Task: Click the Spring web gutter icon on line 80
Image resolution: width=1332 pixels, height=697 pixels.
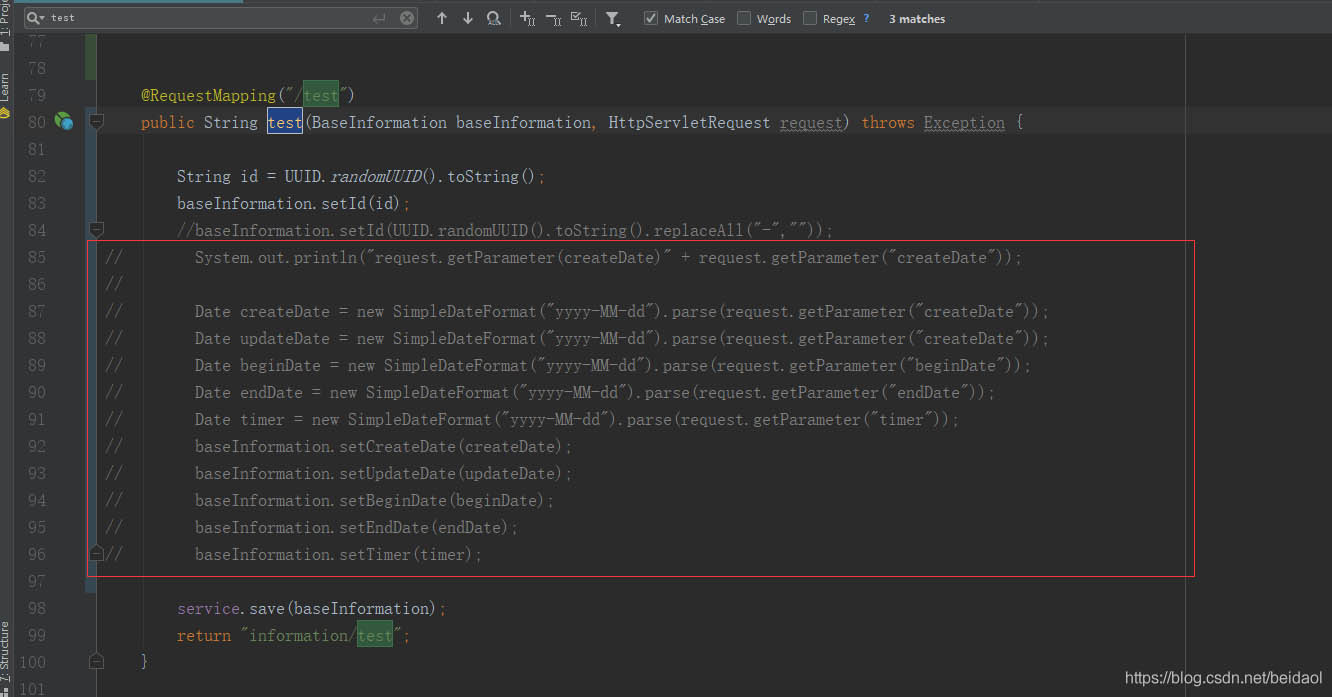Action: [x=64, y=122]
